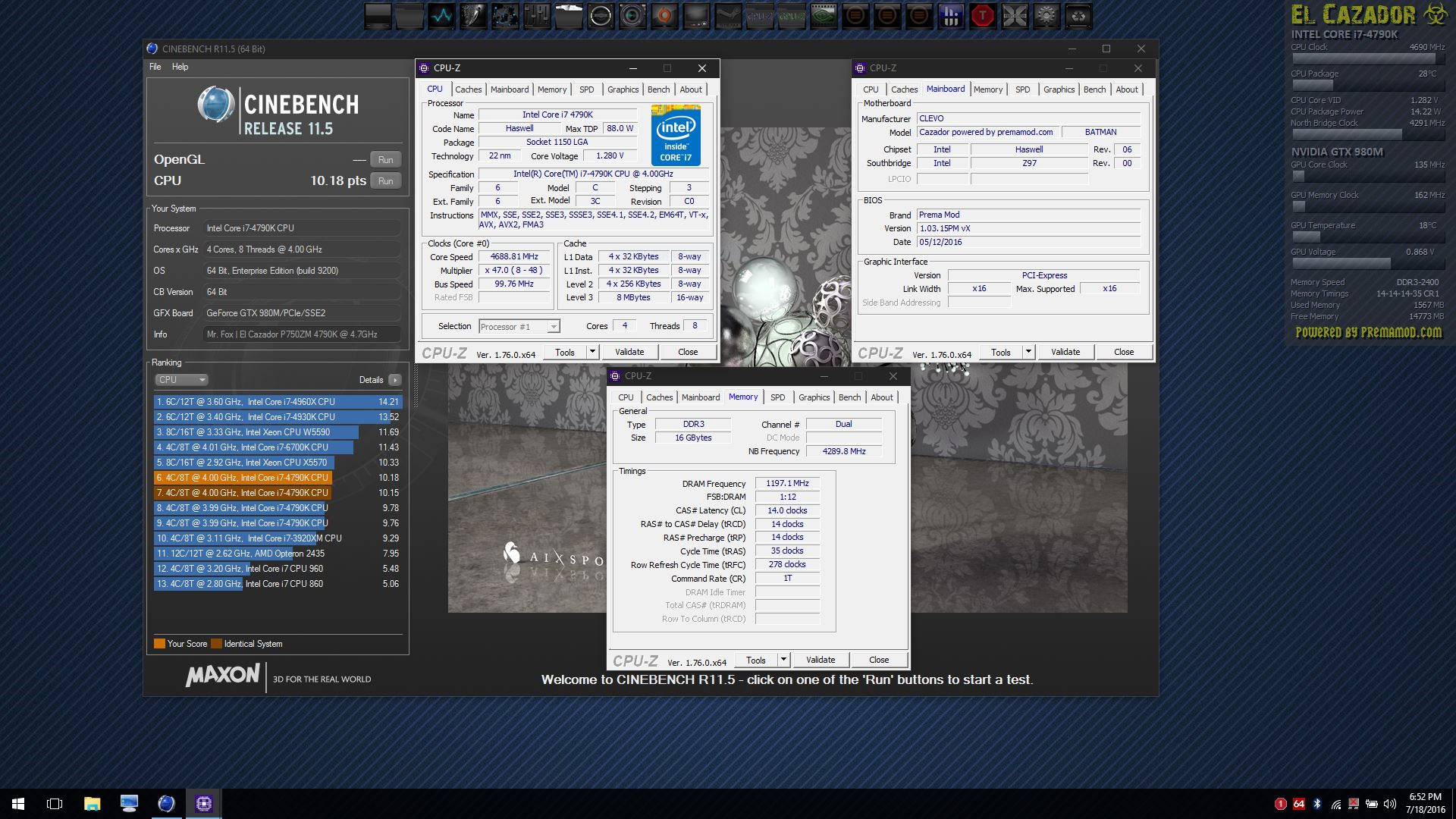Open Tools dropdown arrow in Memory window
1456x819 pixels.
click(783, 660)
